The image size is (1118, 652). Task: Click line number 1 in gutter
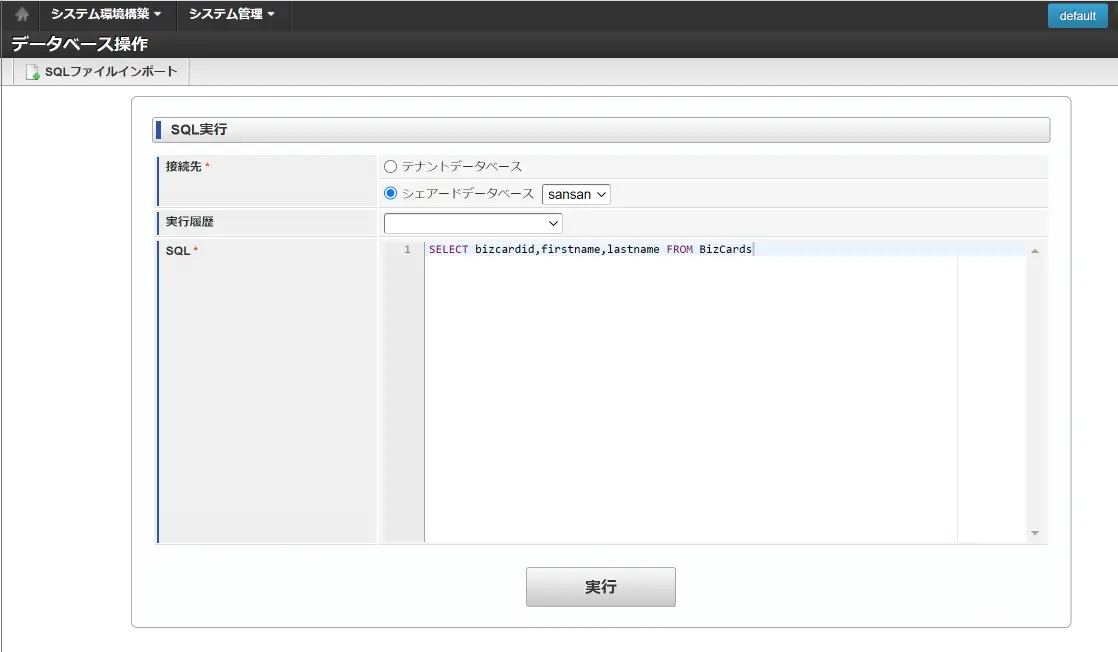pyautogui.click(x=407, y=249)
